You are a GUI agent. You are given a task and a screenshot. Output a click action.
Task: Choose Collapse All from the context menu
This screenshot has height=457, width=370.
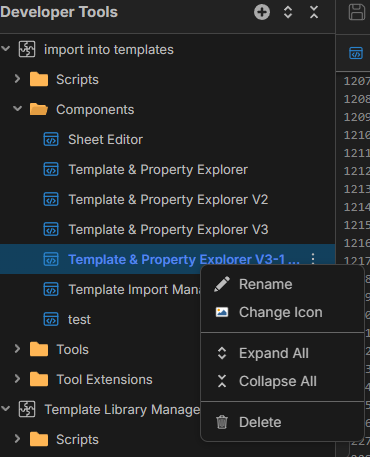point(282,381)
